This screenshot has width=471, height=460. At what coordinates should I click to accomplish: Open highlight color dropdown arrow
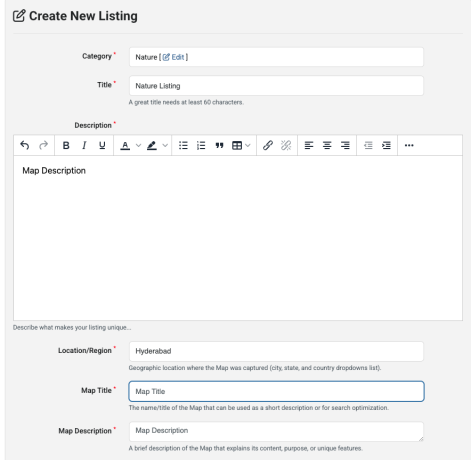point(165,145)
